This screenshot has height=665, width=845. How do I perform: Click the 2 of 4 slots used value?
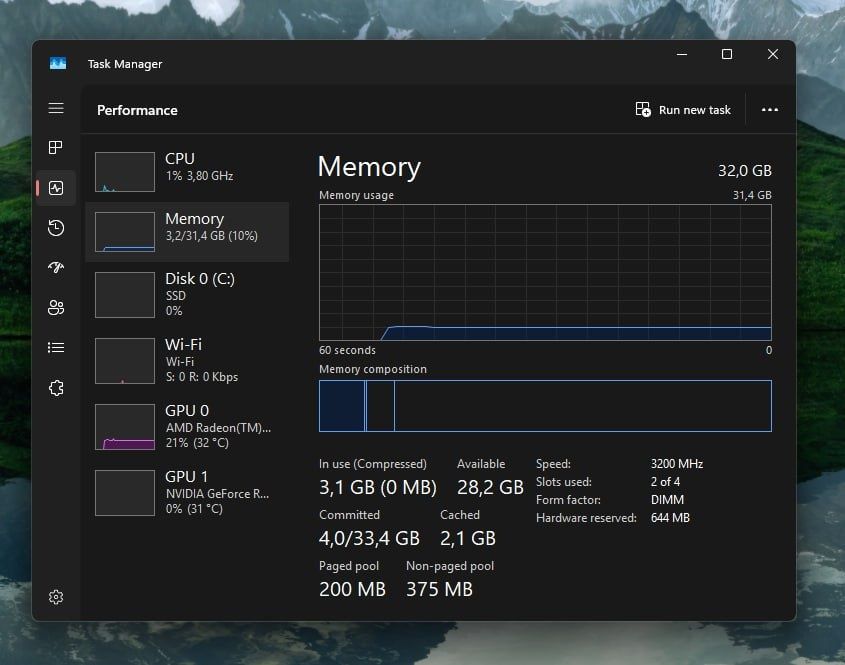click(665, 482)
